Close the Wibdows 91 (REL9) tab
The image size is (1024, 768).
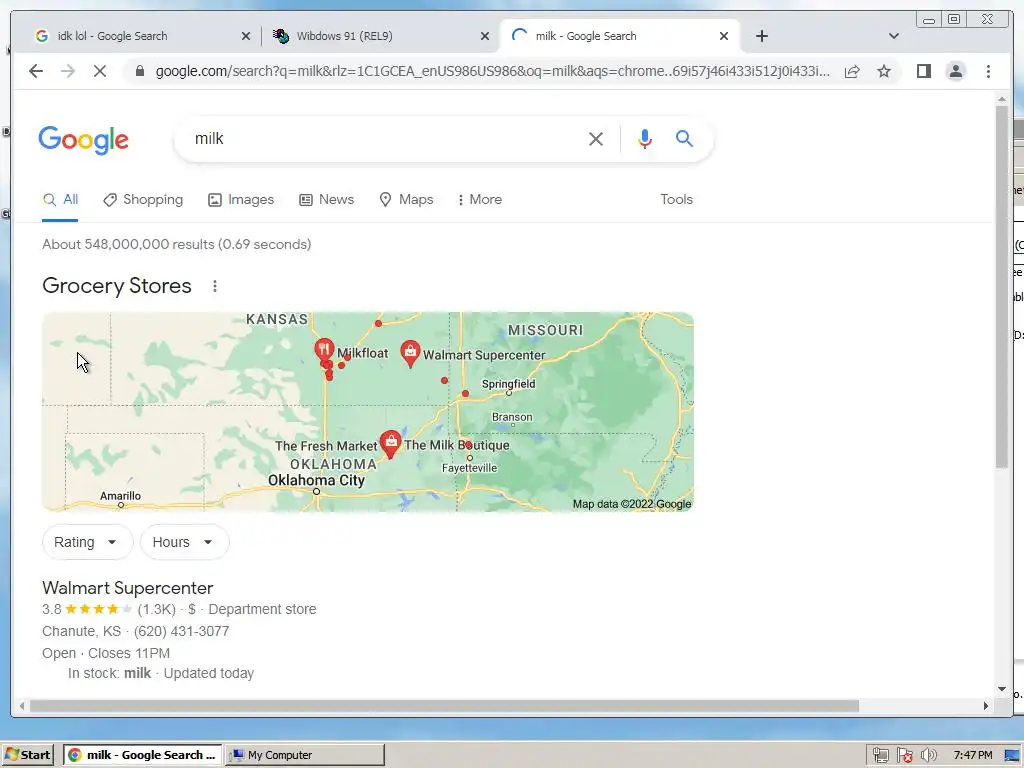coord(485,36)
